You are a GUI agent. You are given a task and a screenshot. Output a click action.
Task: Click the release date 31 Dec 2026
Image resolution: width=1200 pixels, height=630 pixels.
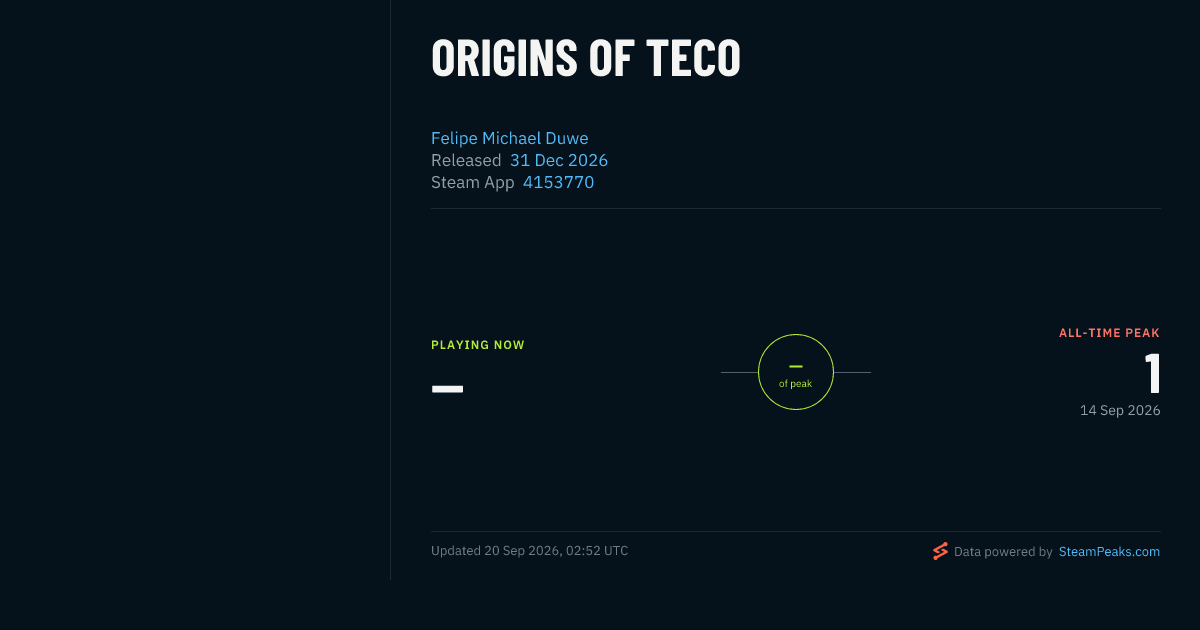(559, 160)
